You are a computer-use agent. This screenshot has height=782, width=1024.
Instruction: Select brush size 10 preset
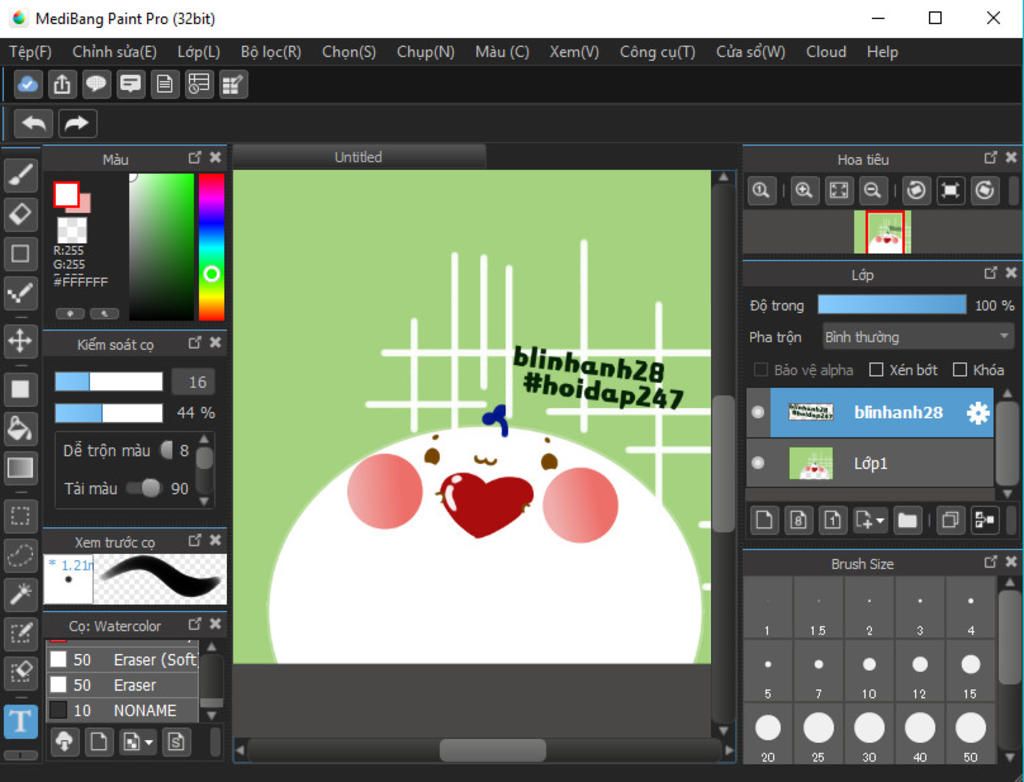pyautogui.click(x=869, y=674)
